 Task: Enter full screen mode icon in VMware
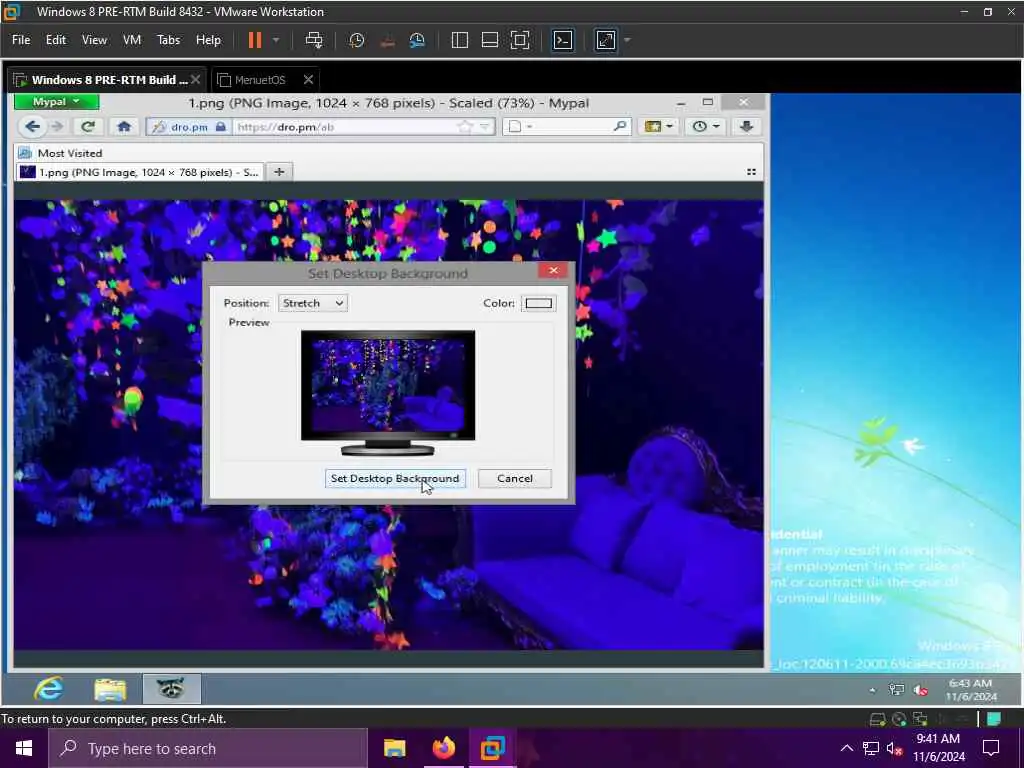(x=520, y=40)
